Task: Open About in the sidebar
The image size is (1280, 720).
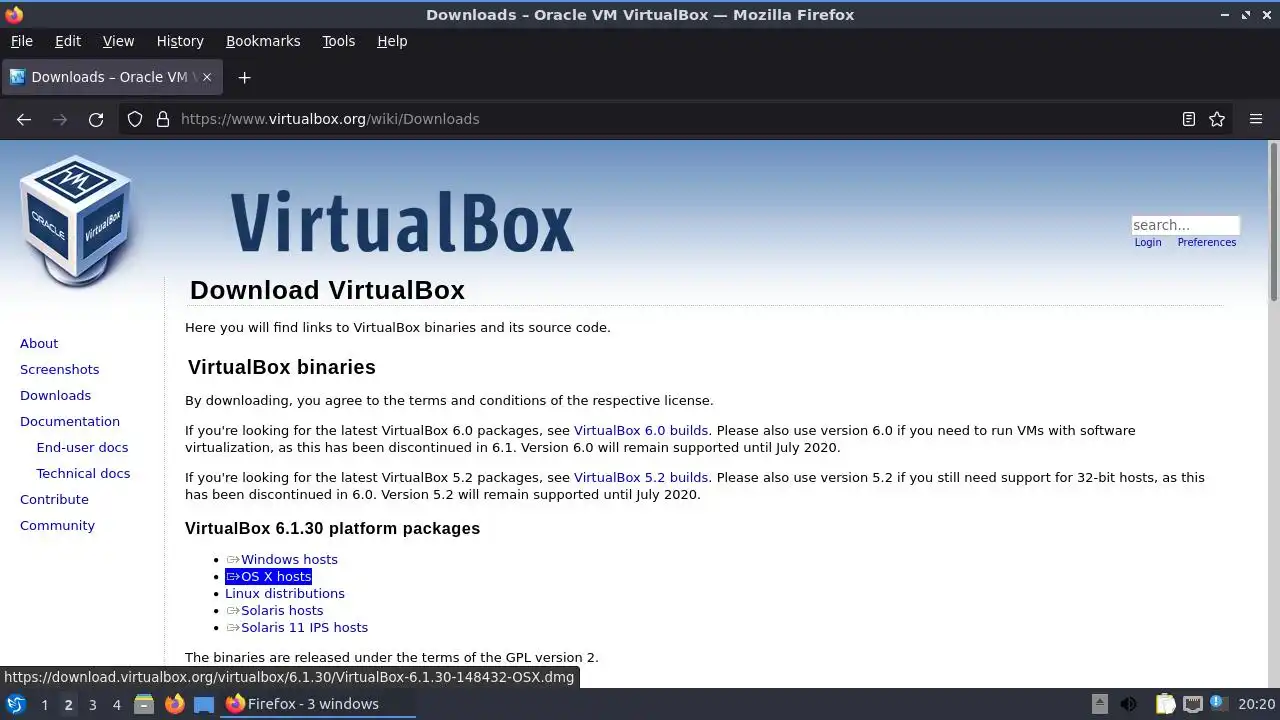Action: click(39, 343)
